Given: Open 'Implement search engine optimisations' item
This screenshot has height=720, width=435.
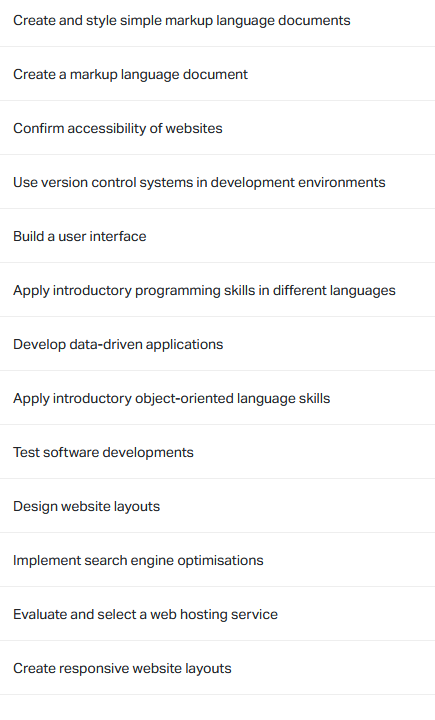Looking at the screenshot, I should pyautogui.click(x=217, y=560).
